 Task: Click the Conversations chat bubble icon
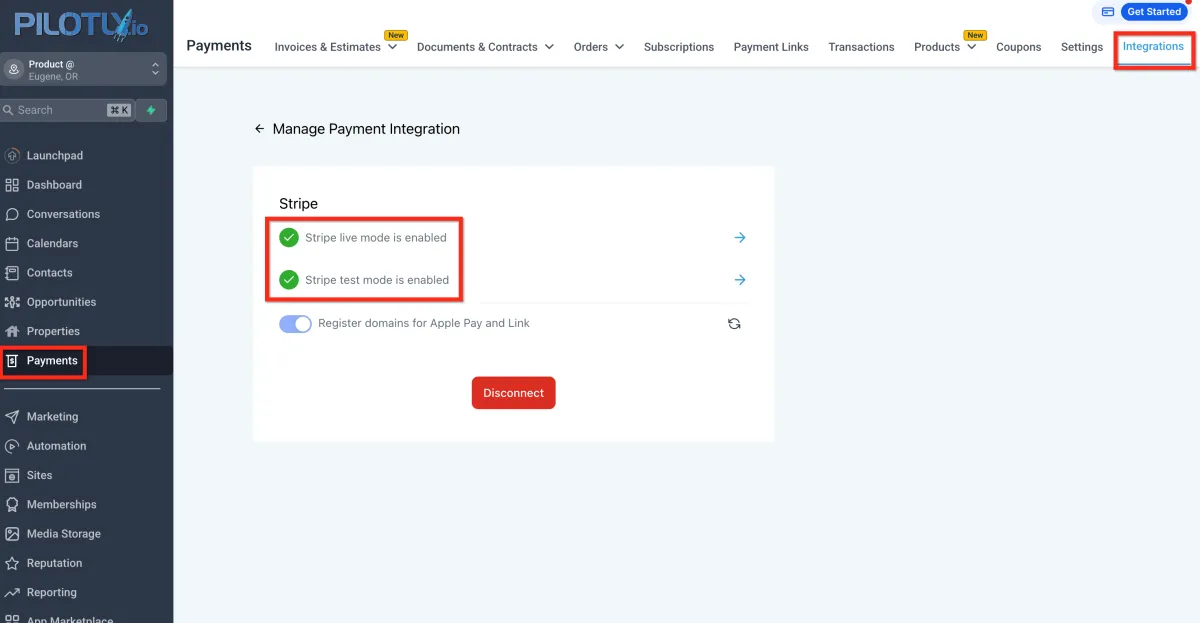click(x=12, y=214)
